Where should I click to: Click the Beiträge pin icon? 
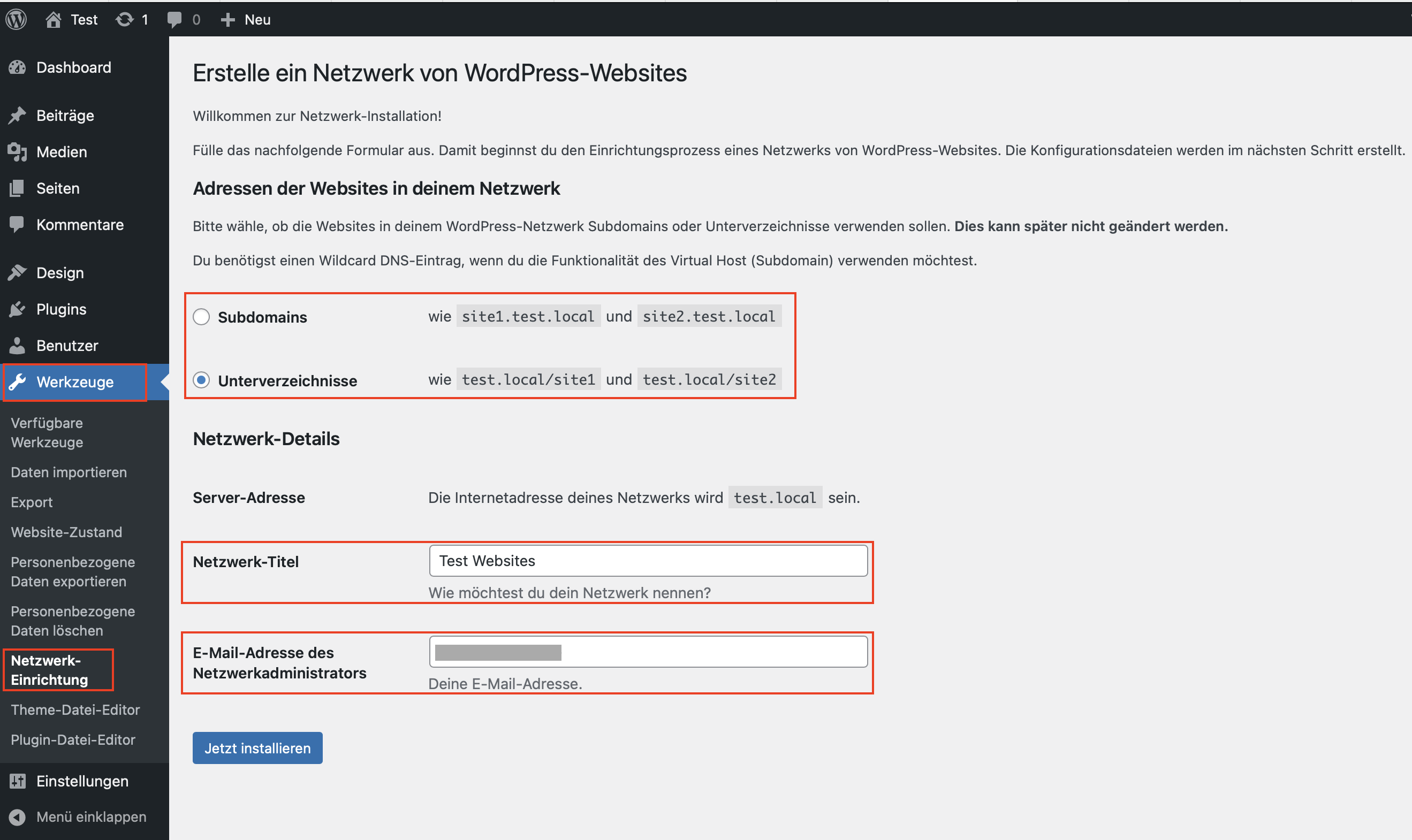pos(18,116)
